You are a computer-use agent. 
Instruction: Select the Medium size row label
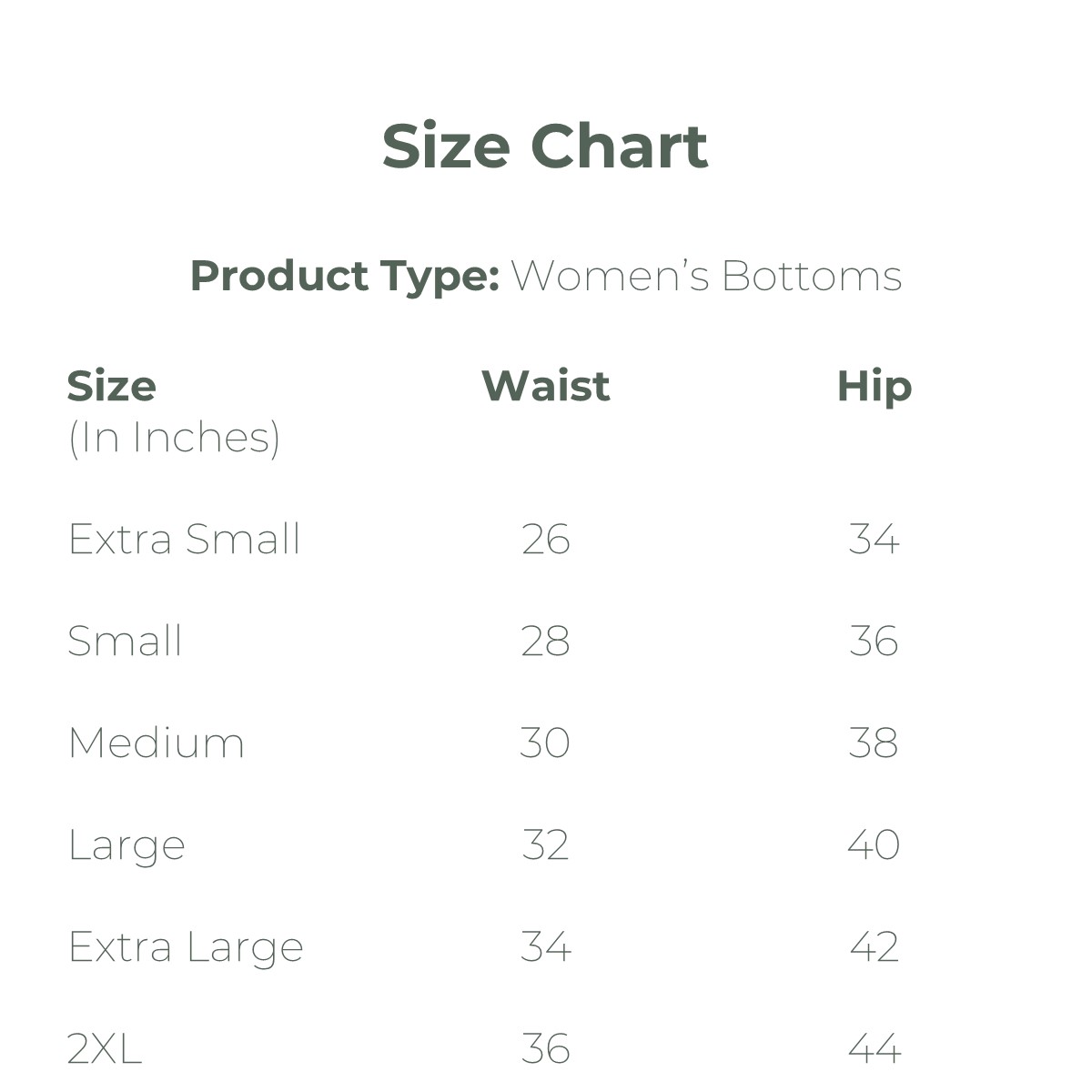[157, 743]
